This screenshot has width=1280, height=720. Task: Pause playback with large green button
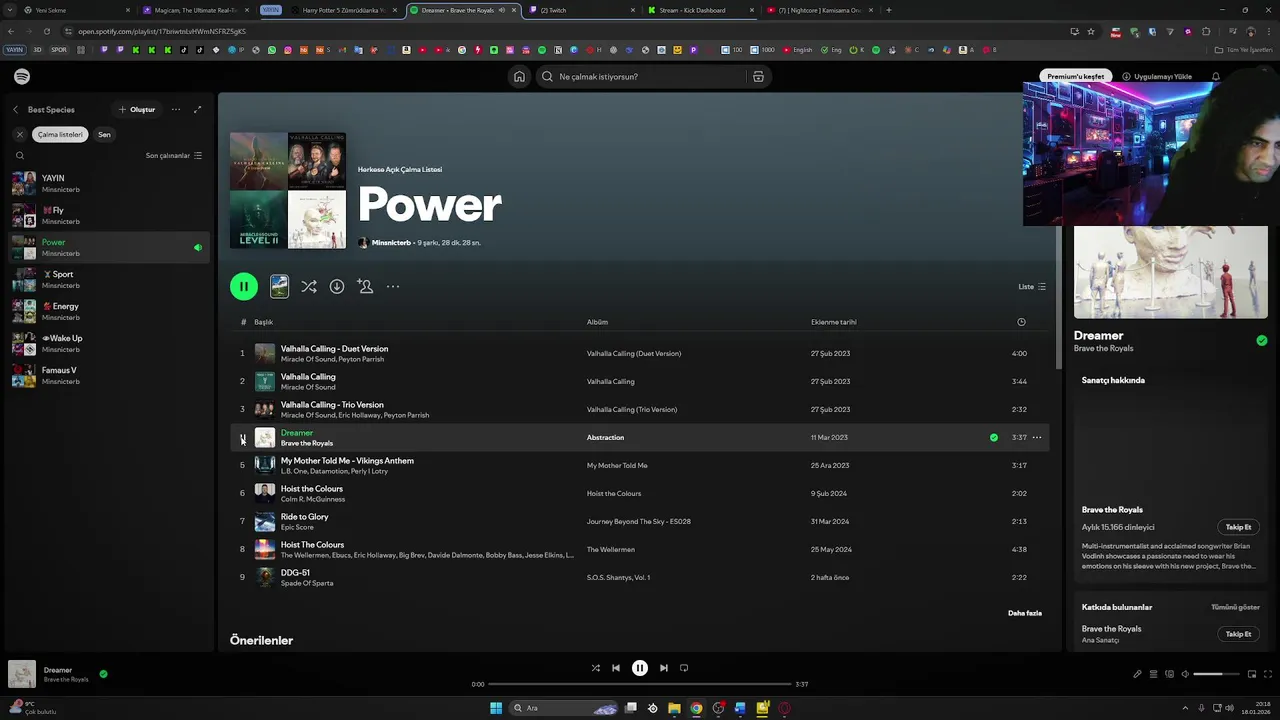click(244, 287)
